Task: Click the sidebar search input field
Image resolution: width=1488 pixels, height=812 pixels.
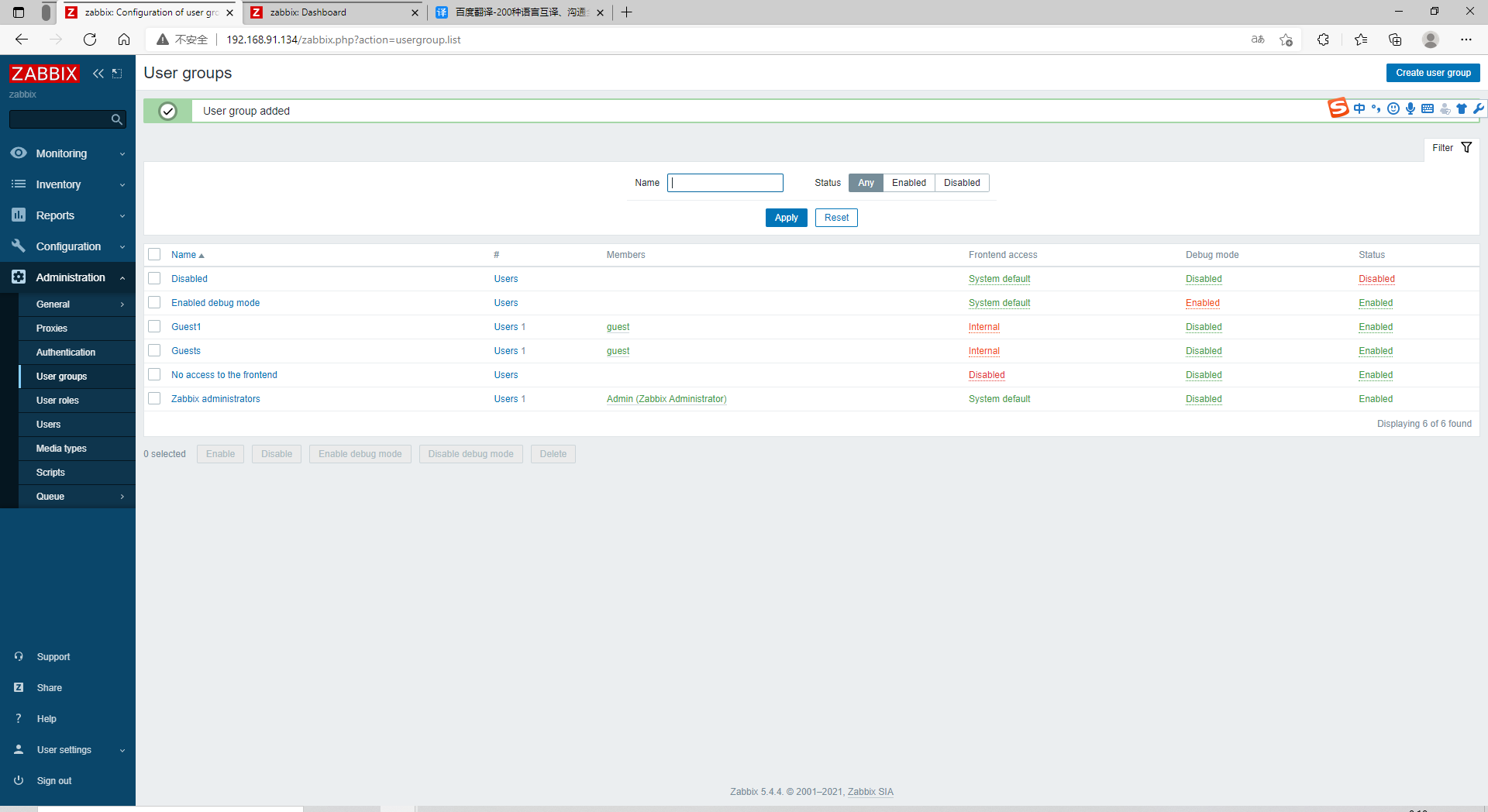Action: tap(60, 119)
